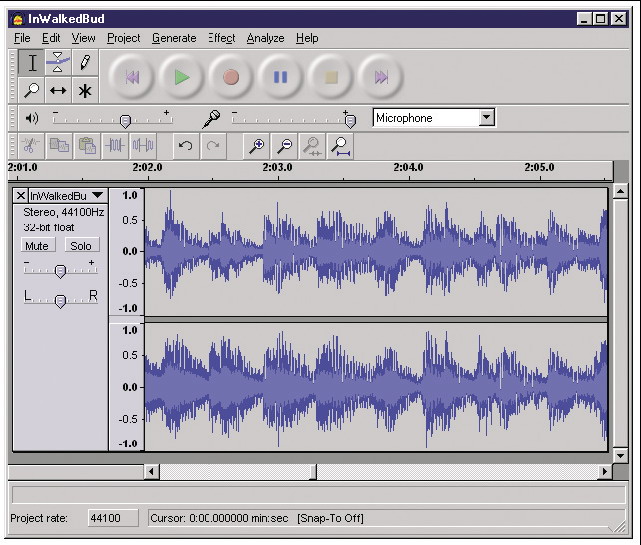641x545 pixels.
Task: Click the 32-bit float track info text
Action: click(x=49, y=227)
